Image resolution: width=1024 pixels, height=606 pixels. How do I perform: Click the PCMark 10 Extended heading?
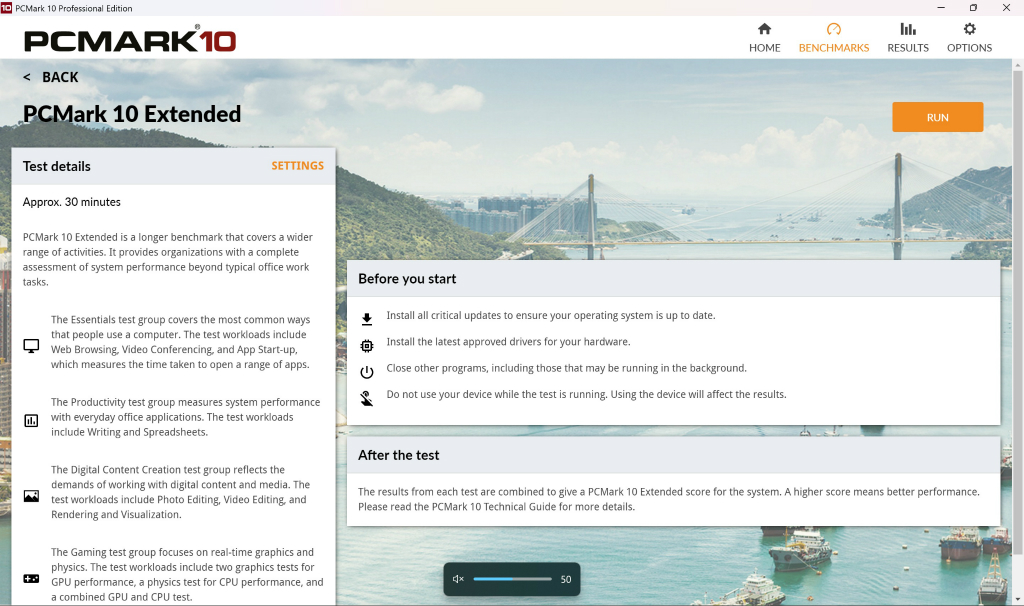pos(131,114)
